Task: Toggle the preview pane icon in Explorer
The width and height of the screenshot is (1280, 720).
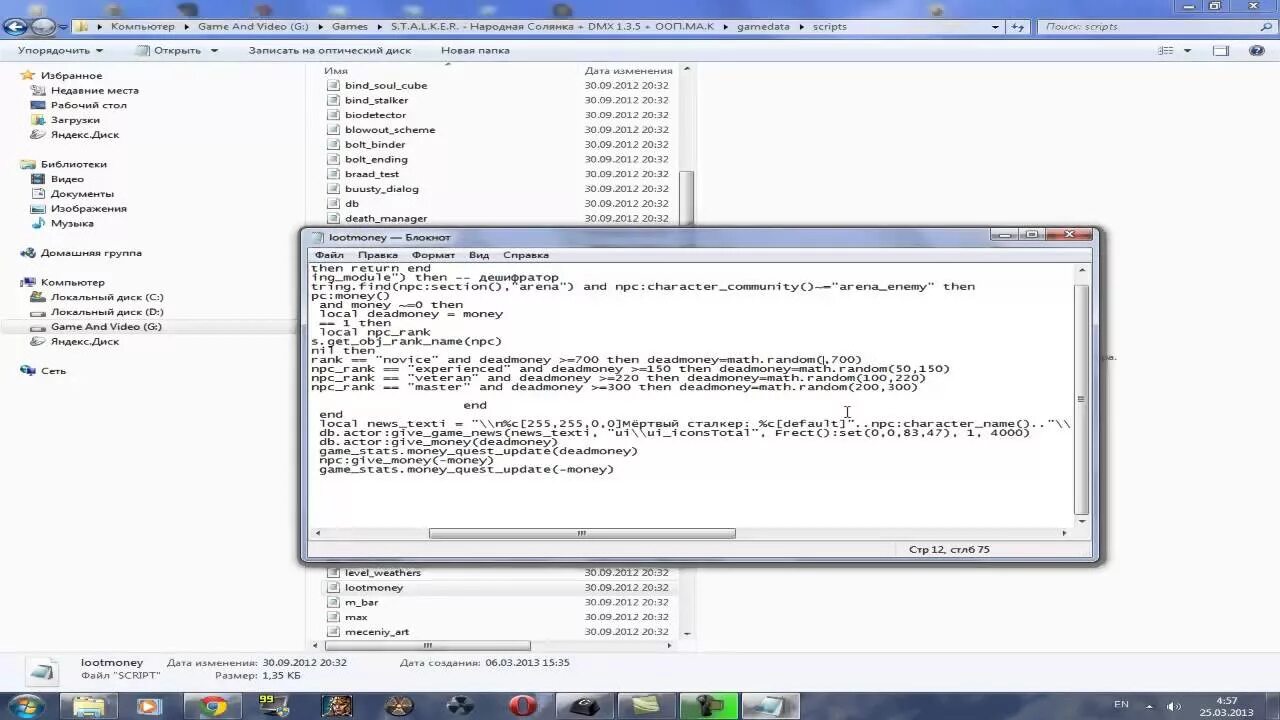Action: [x=1221, y=50]
